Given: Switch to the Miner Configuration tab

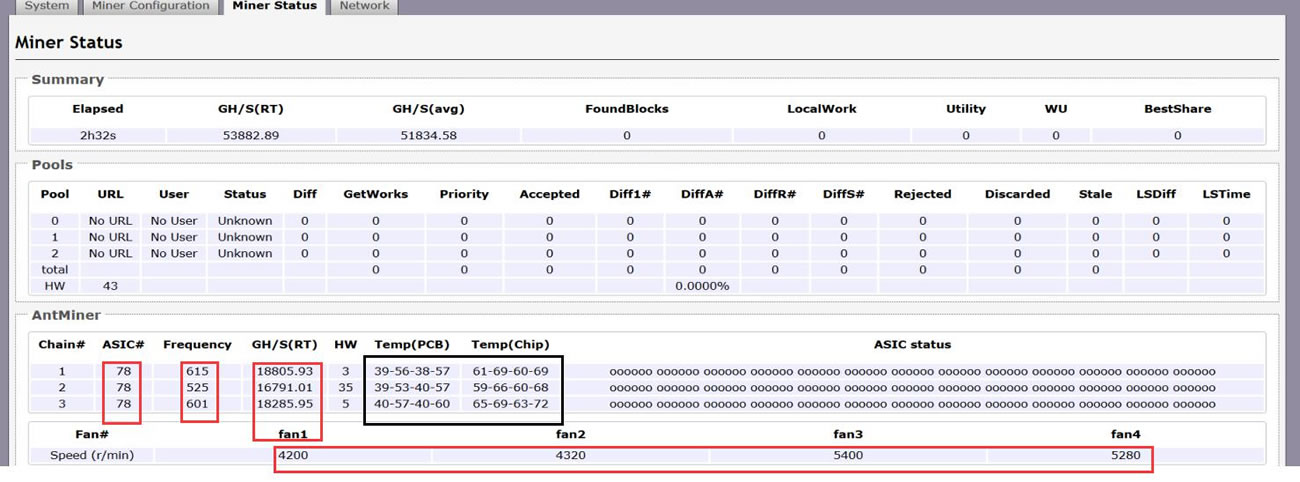Looking at the screenshot, I should (x=150, y=6).
